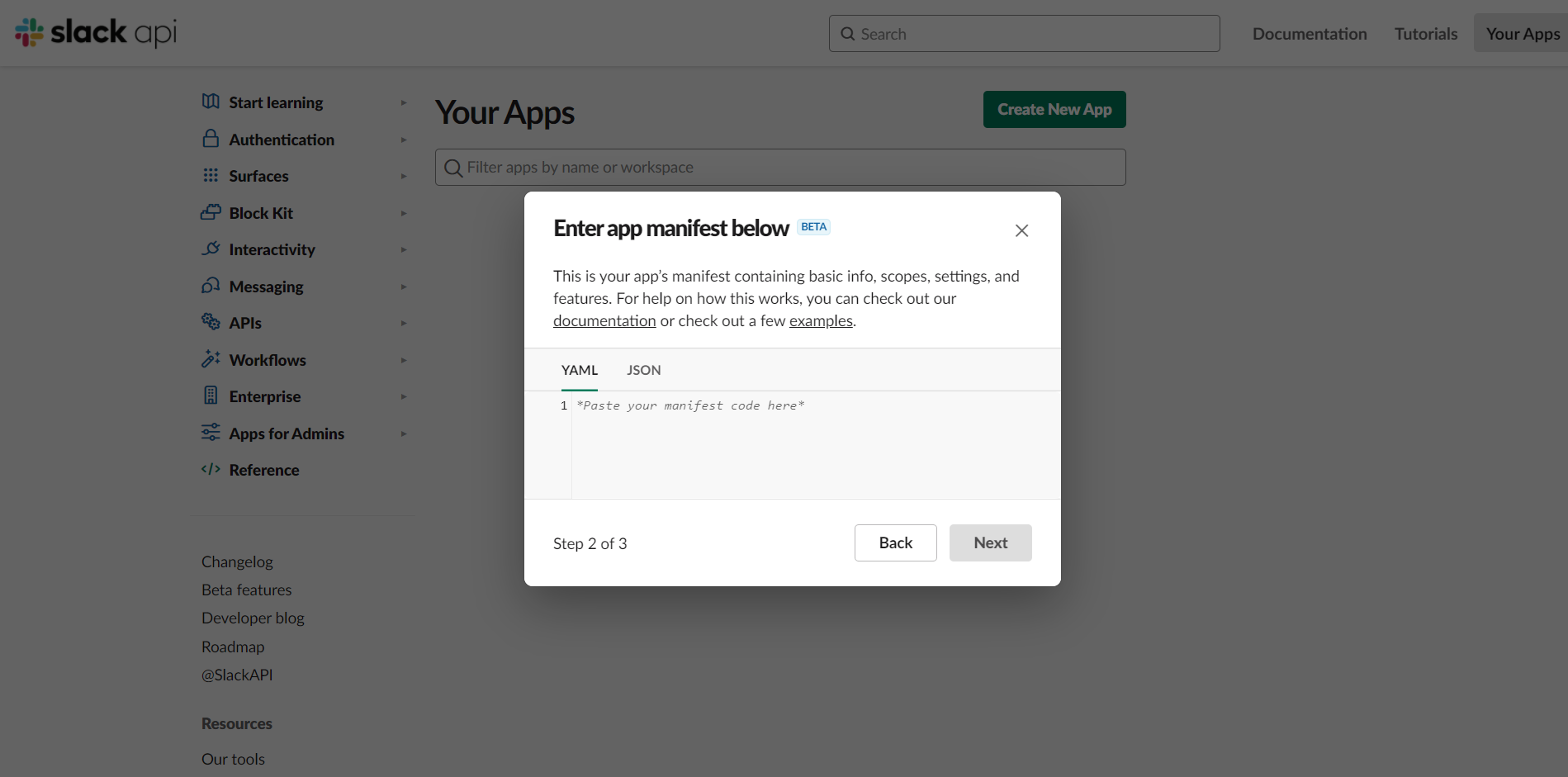This screenshot has height=777, width=1568.
Task: Click the top Search input field
Action: (1024, 34)
